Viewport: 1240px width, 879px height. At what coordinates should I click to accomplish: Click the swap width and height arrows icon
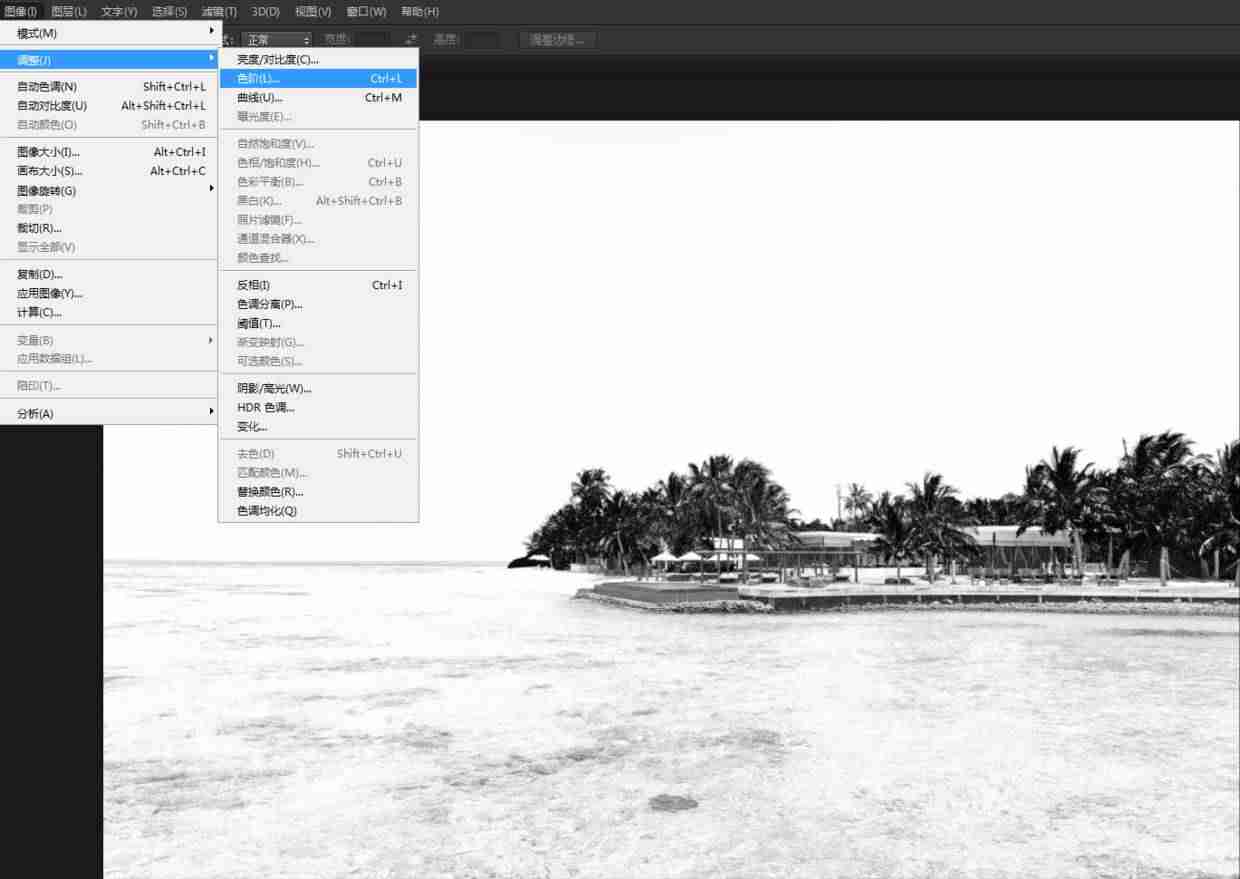click(411, 40)
